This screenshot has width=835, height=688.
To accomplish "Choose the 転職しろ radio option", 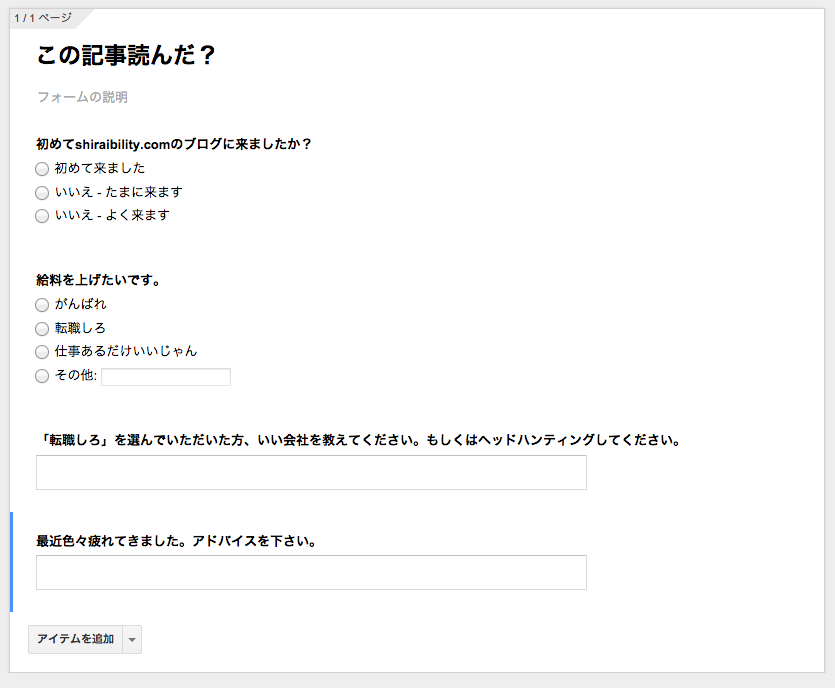I will tap(42, 329).
